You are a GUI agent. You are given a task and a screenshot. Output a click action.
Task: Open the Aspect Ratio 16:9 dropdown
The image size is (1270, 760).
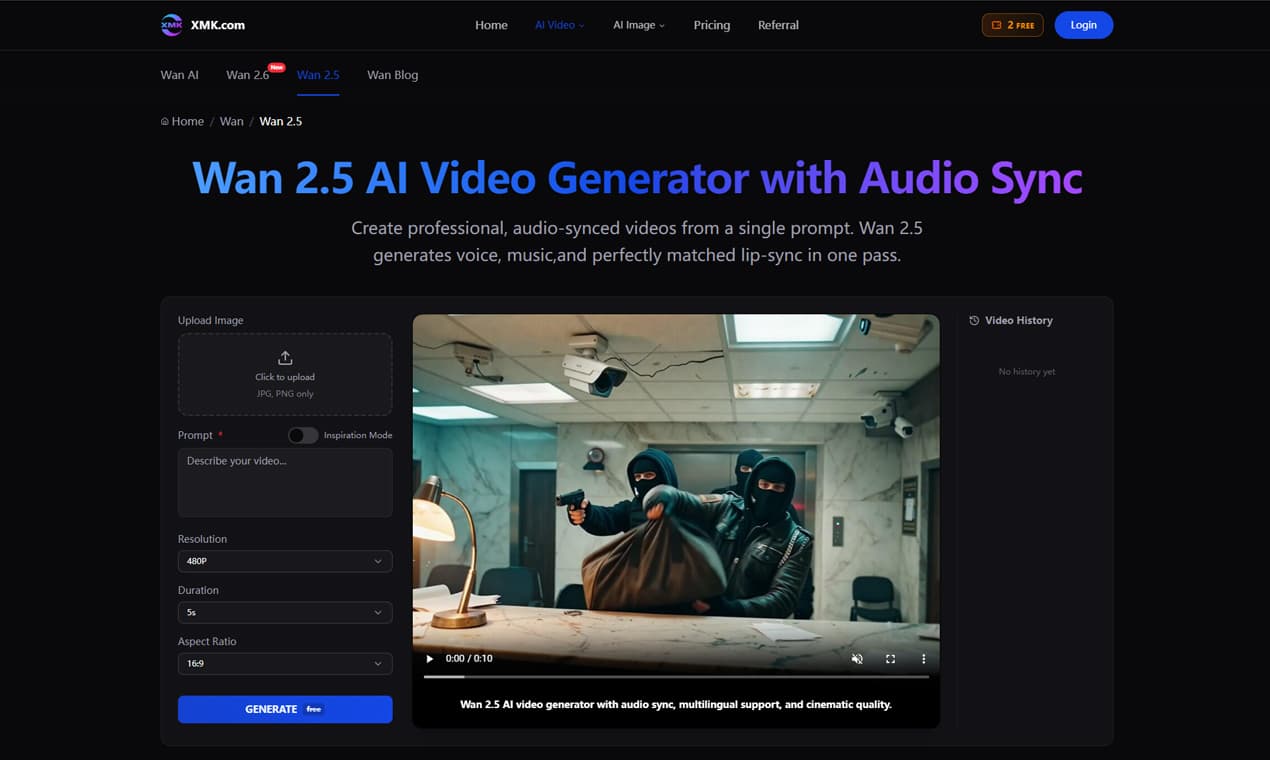tap(285, 663)
